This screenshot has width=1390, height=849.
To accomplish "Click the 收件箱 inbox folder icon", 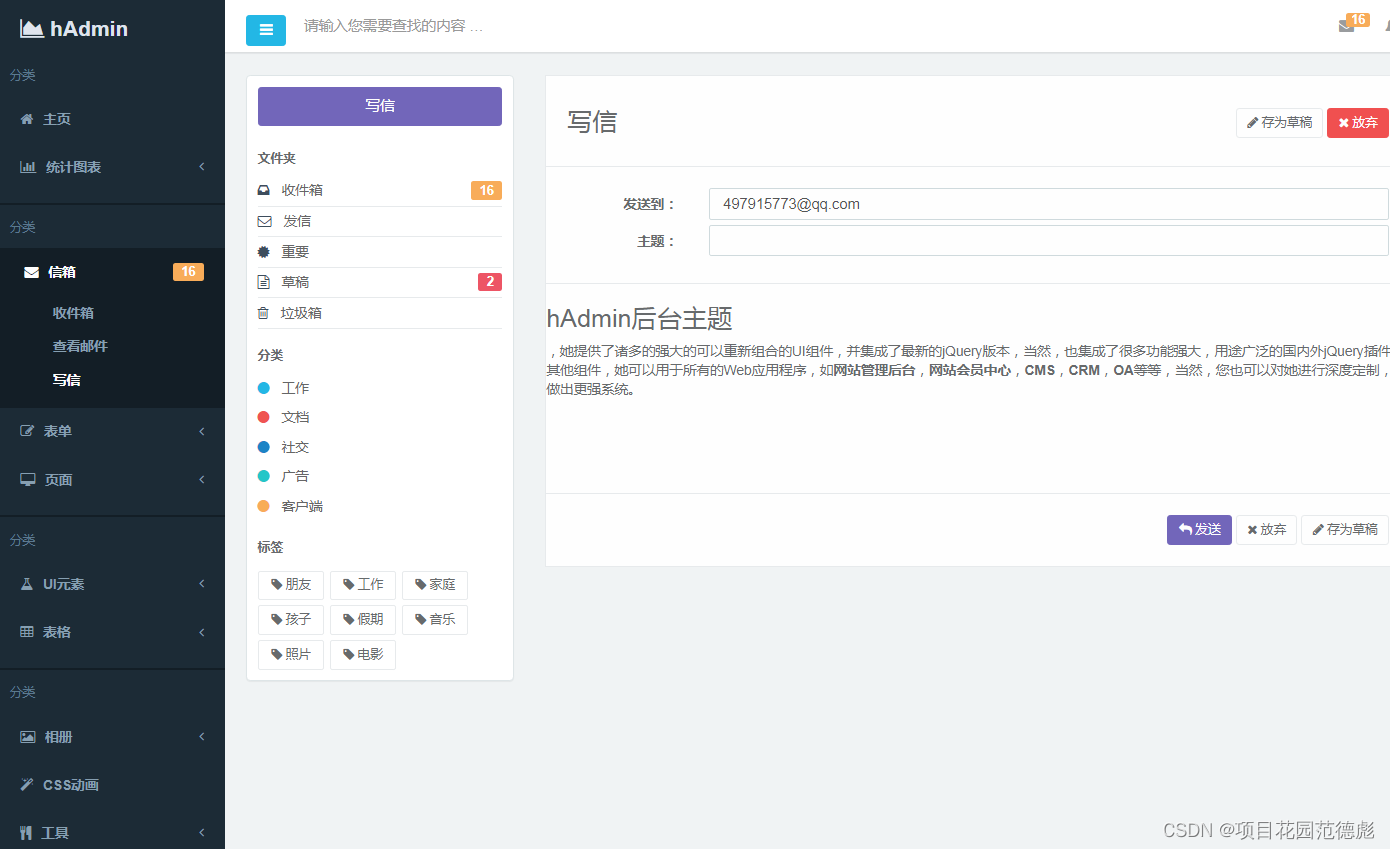I will [x=264, y=189].
